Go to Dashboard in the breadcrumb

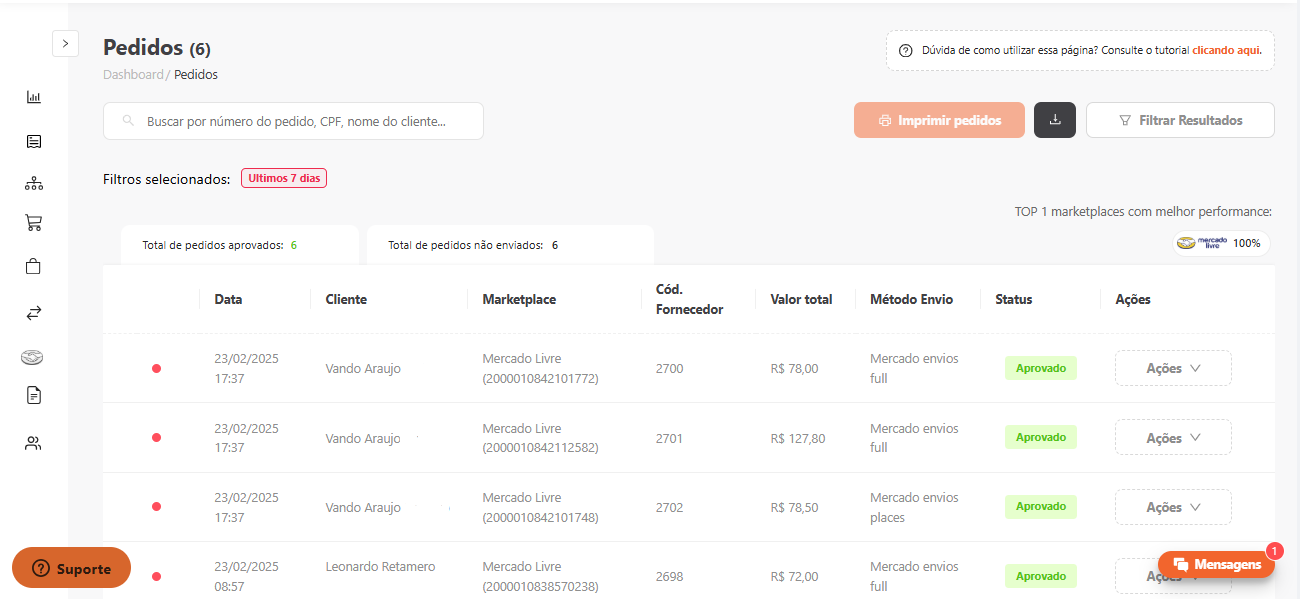133,75
